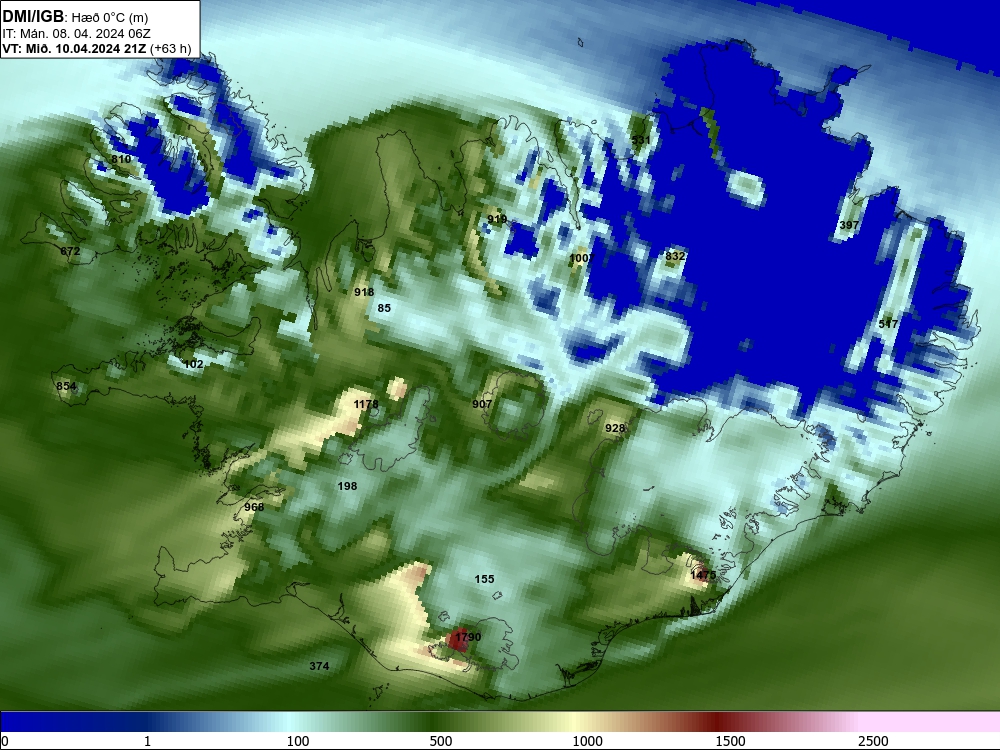Image resolution: width=1000 pixels, height=750 pixels.
Task: Click the map value 1790
Action: (468, 637)
